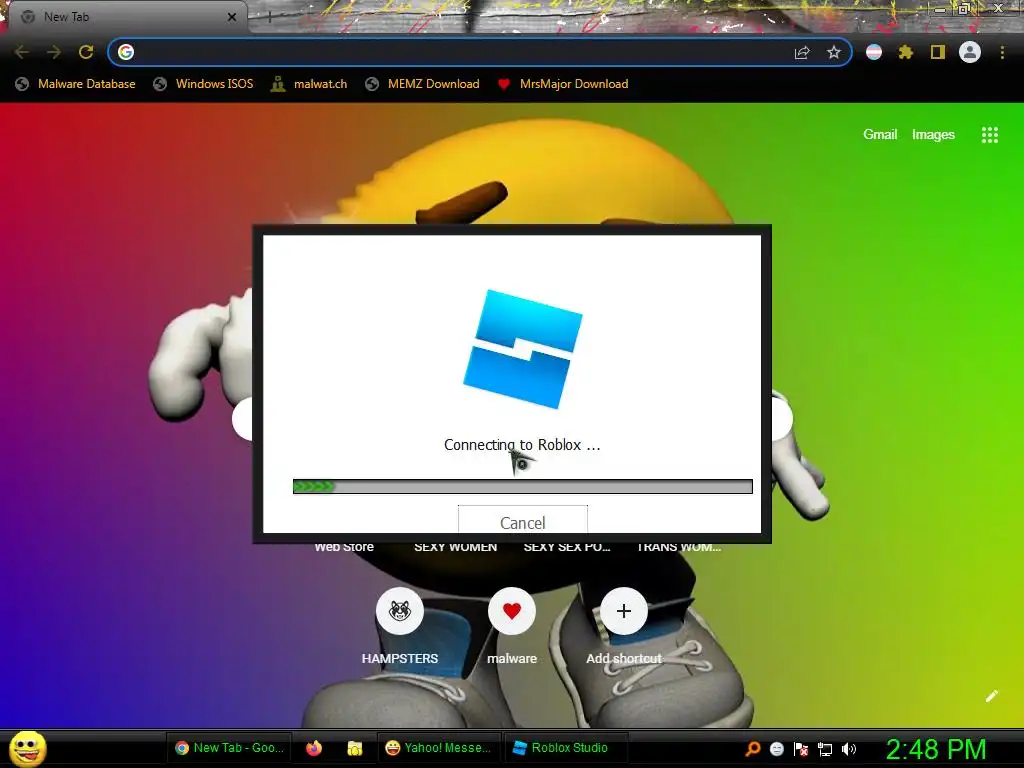Open network tray icon

click(x=825, y=749)
